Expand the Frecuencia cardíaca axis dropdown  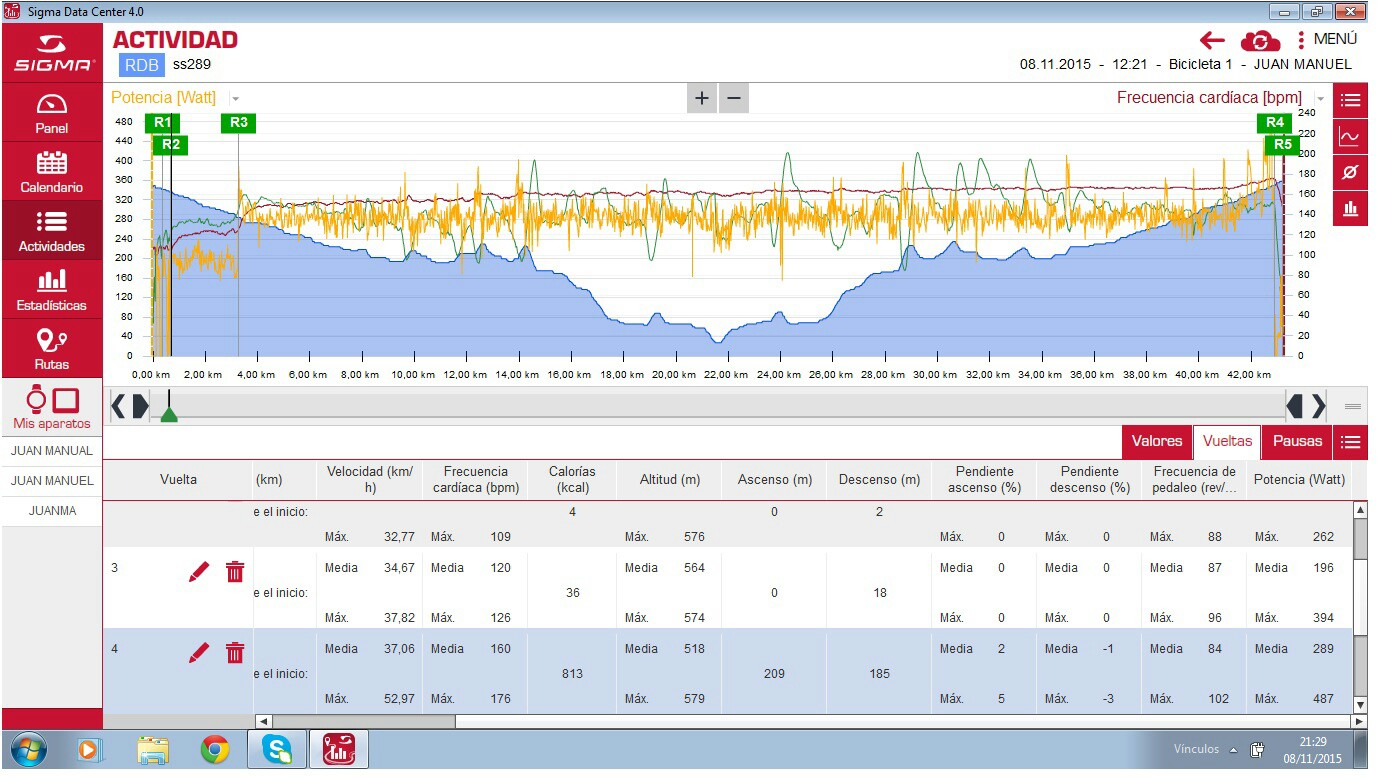[1320, 99]
